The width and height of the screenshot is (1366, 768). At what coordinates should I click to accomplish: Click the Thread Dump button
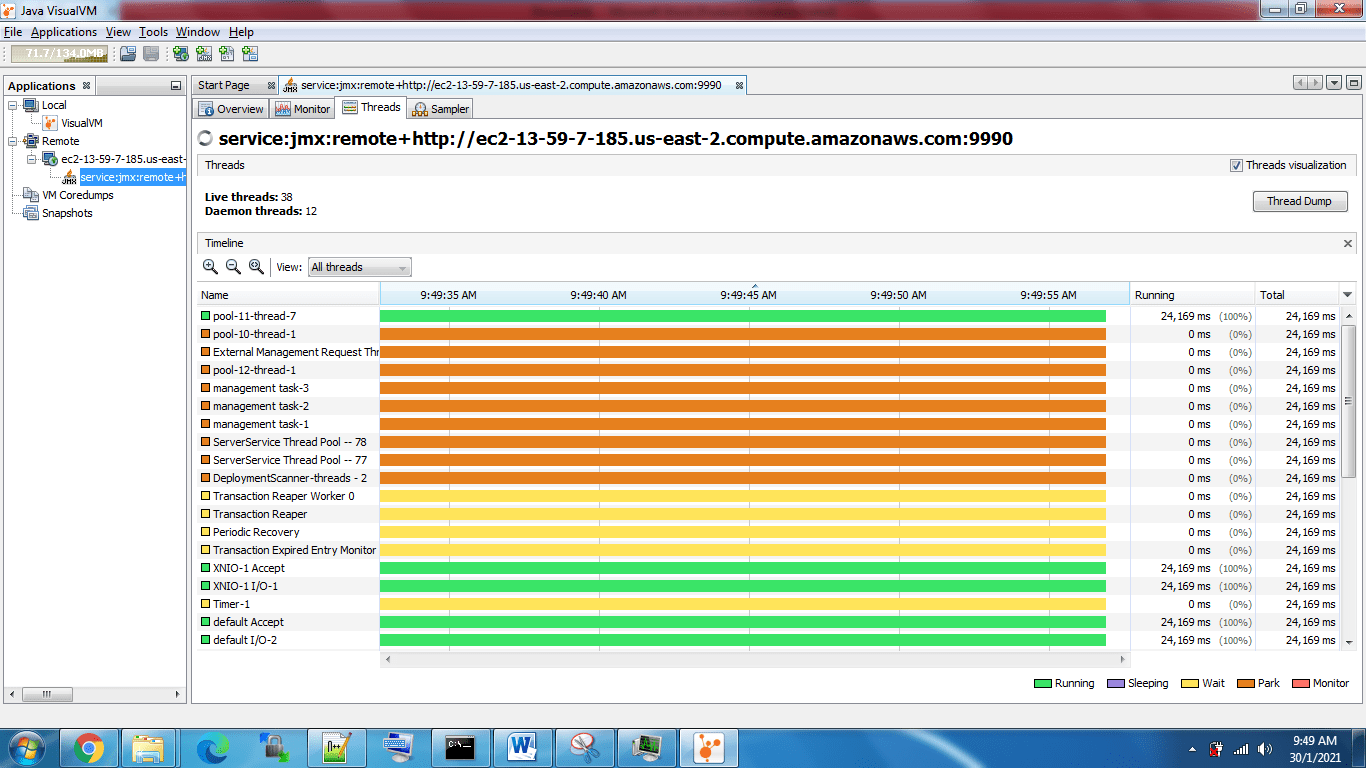click(1300, 201)
